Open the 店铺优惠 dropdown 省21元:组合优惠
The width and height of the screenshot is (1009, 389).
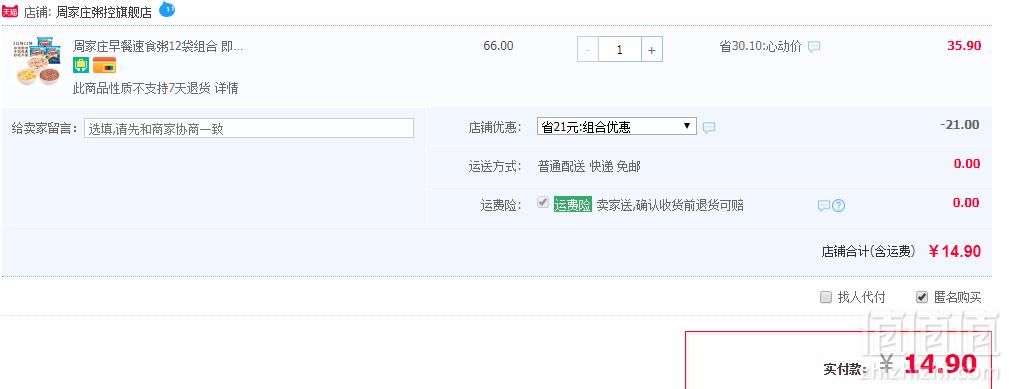(616, 127)
